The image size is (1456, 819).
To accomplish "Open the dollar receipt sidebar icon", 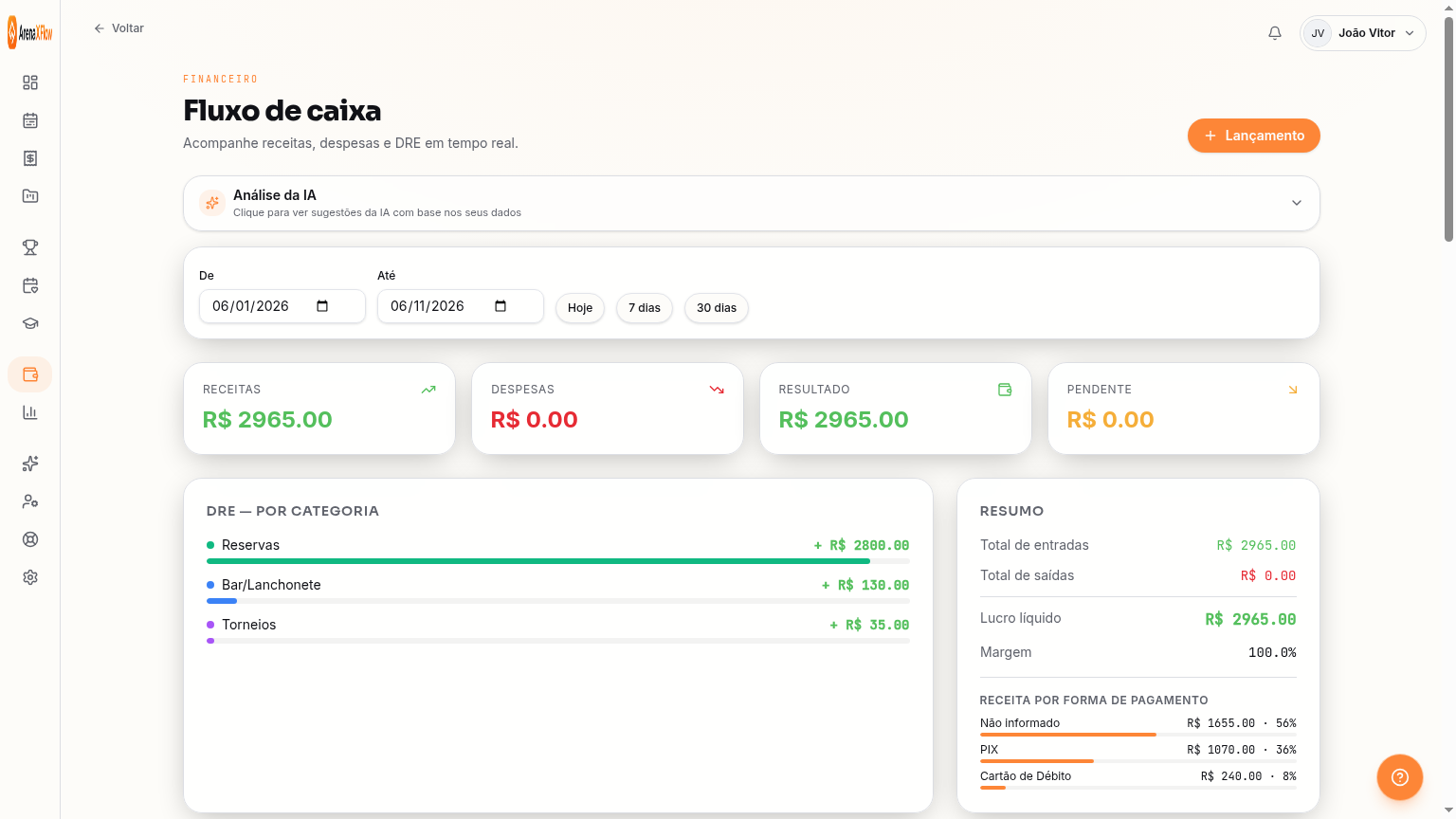I will coord(30,158).
